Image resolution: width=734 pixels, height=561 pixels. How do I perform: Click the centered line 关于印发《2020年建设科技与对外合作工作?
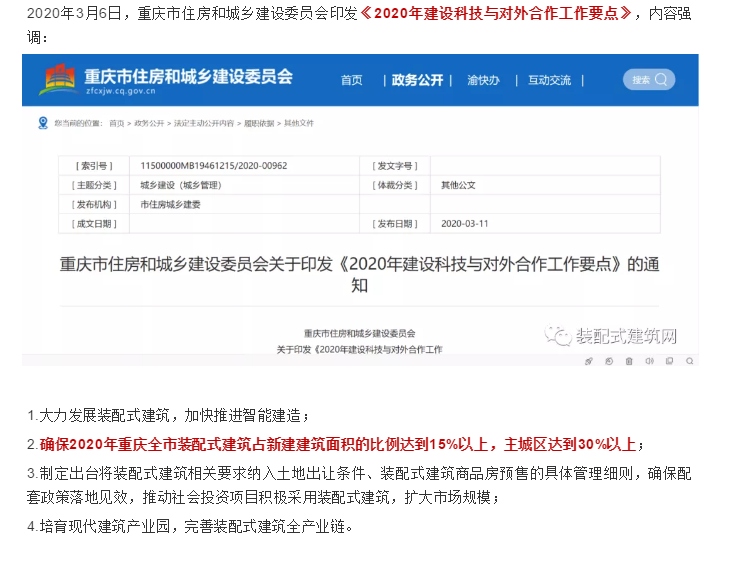pyautogui.click(x=359, y=349)
